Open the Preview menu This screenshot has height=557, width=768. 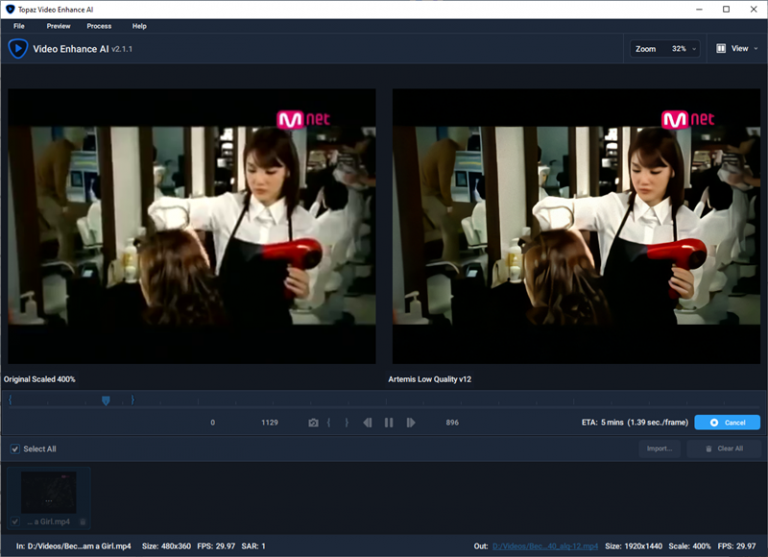point(58,26)
